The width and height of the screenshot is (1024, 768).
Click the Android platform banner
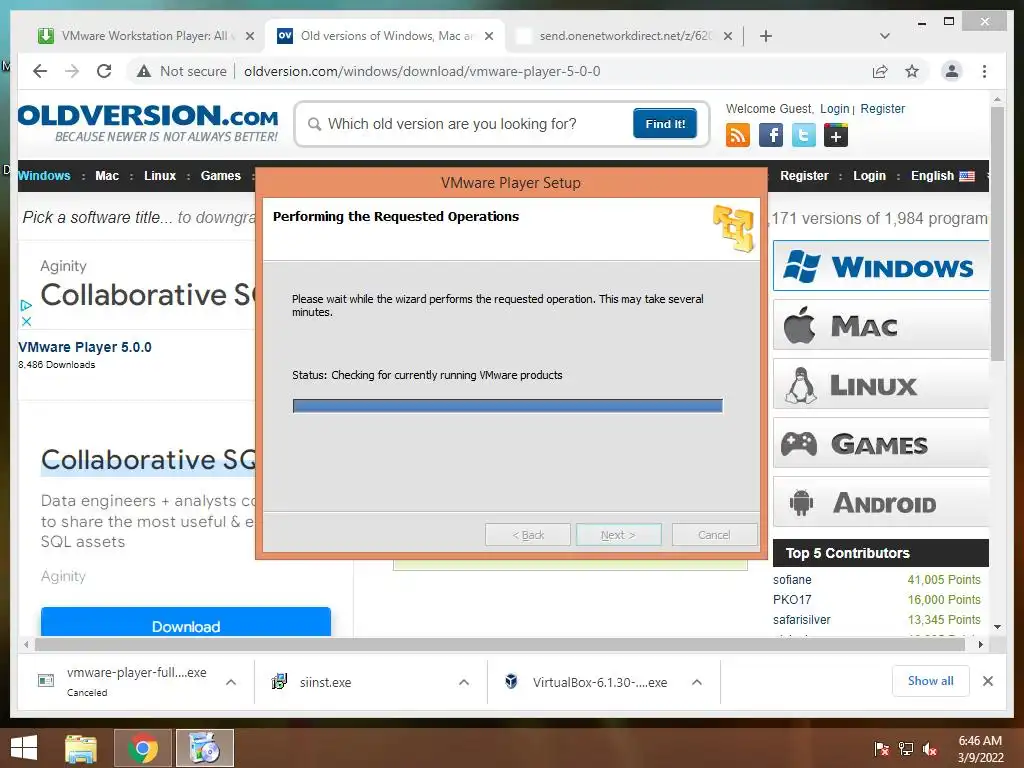[x=880, y=502]
